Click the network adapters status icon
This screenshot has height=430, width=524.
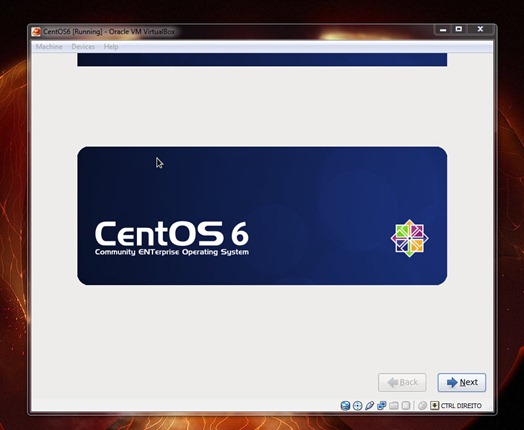coord(381,406)
